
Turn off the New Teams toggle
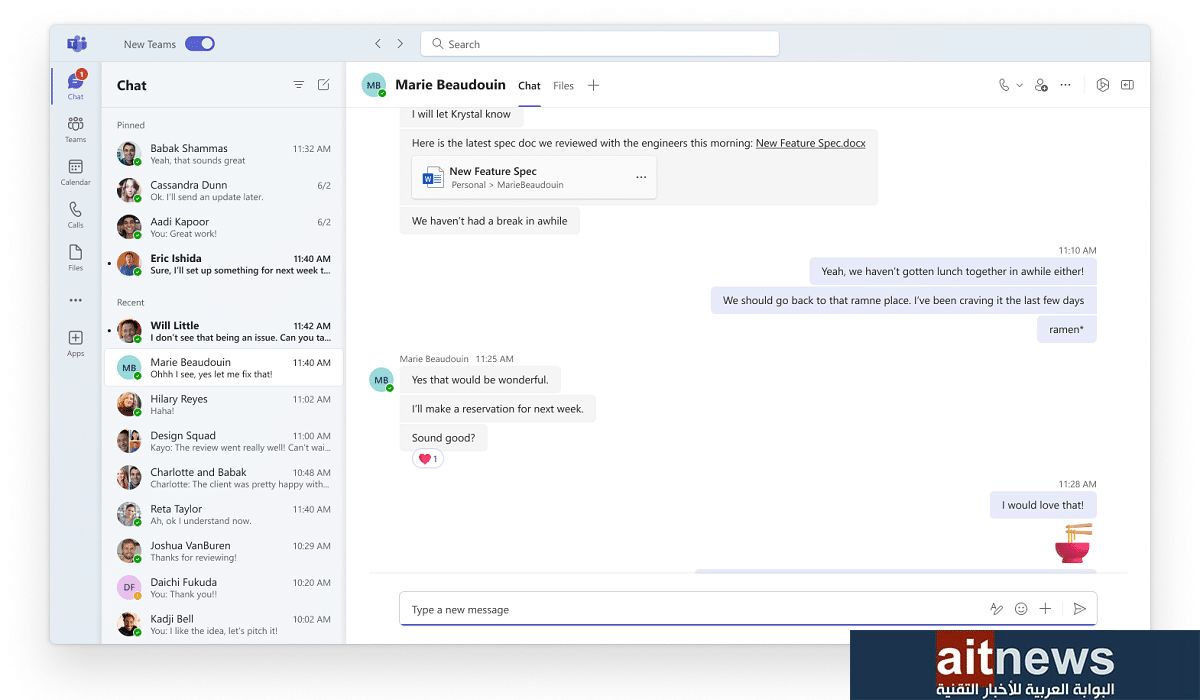click(200, 44)
